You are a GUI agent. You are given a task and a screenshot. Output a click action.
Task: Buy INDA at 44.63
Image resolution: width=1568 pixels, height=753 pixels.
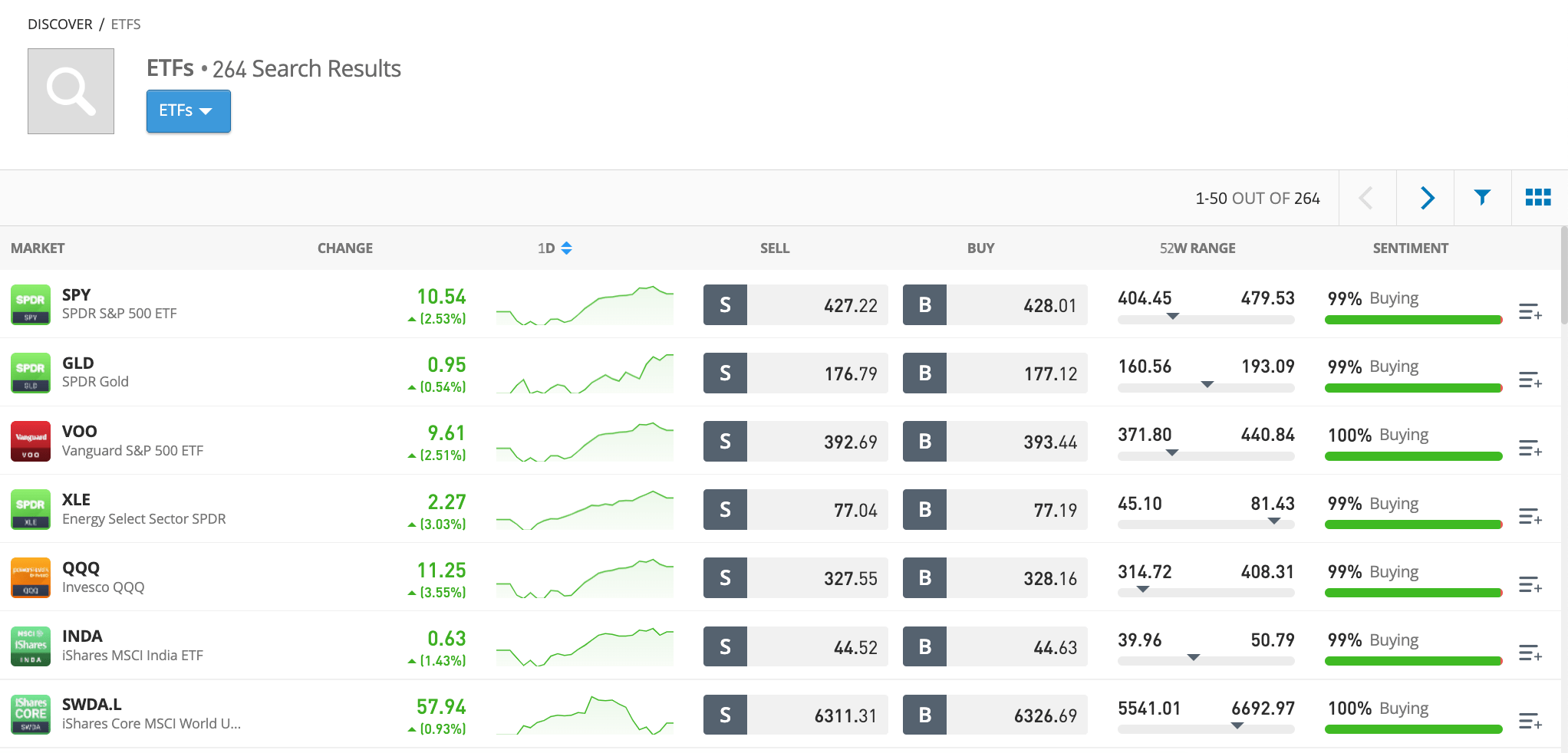pos(995,646)
